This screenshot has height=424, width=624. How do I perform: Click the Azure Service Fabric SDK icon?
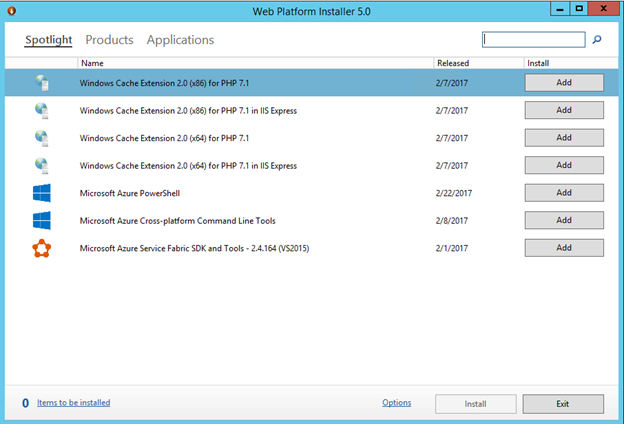pos(41,247)
